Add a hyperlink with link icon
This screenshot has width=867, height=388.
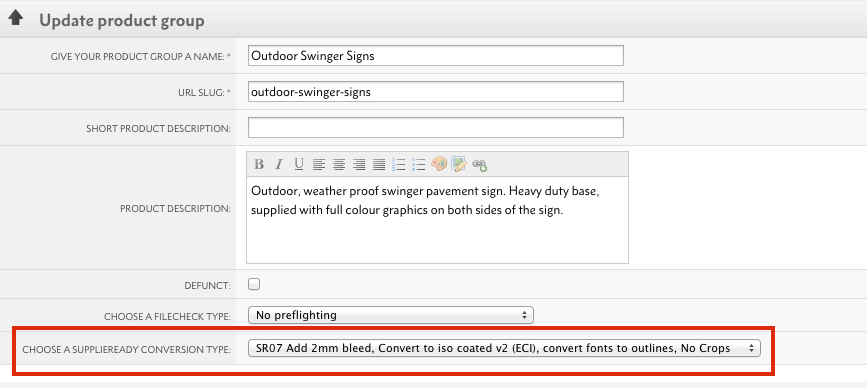(479, 164)
